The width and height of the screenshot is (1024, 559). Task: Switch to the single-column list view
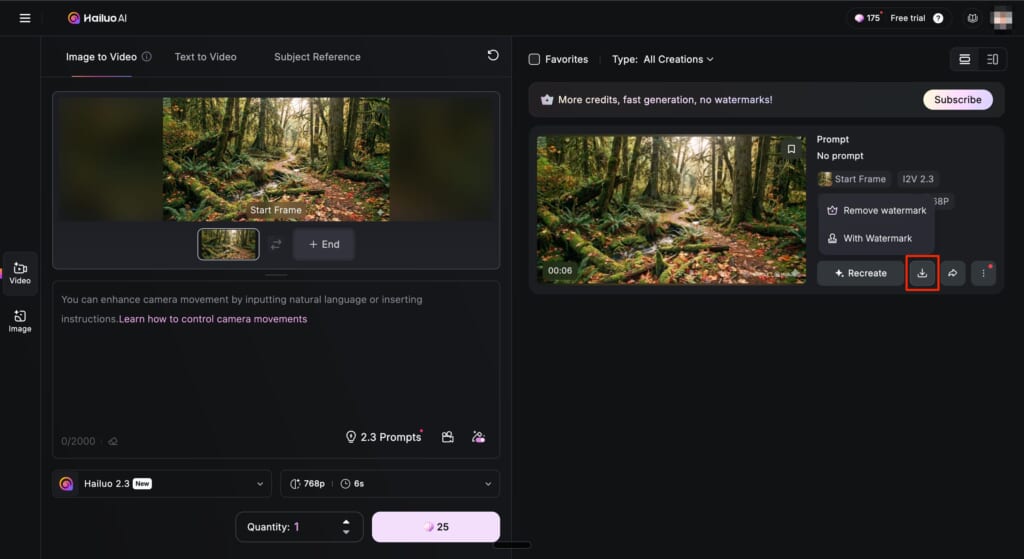(x=965, y=59)
